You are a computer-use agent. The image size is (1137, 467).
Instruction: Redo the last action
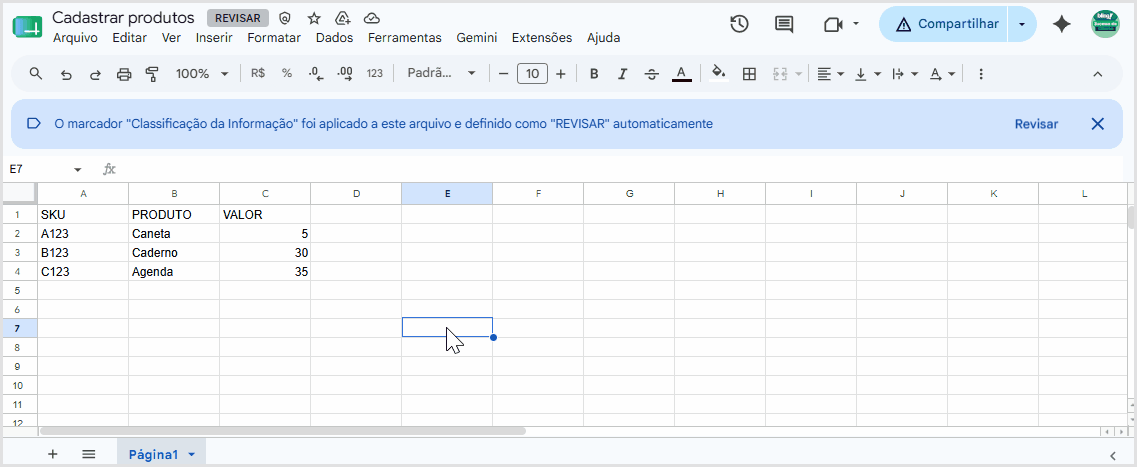pyautogui.click(x=95, y=74)
